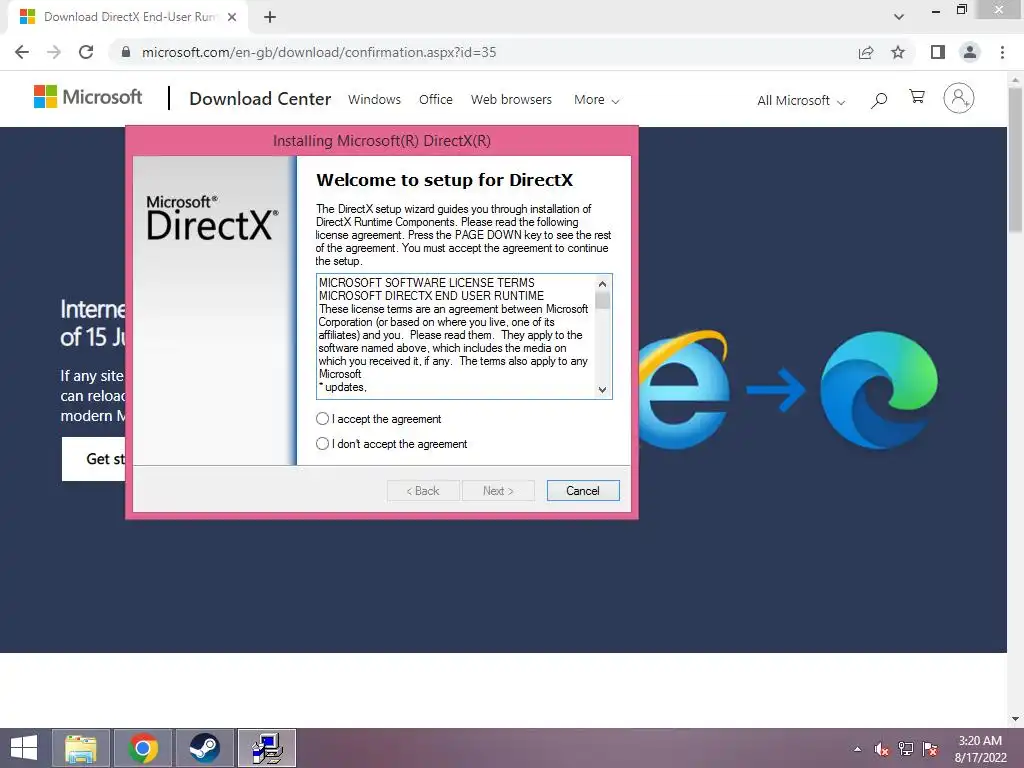Click the Microsoft logo
Screen dimensions: 1024x768
pyautogui.click(x=88, y=97)
